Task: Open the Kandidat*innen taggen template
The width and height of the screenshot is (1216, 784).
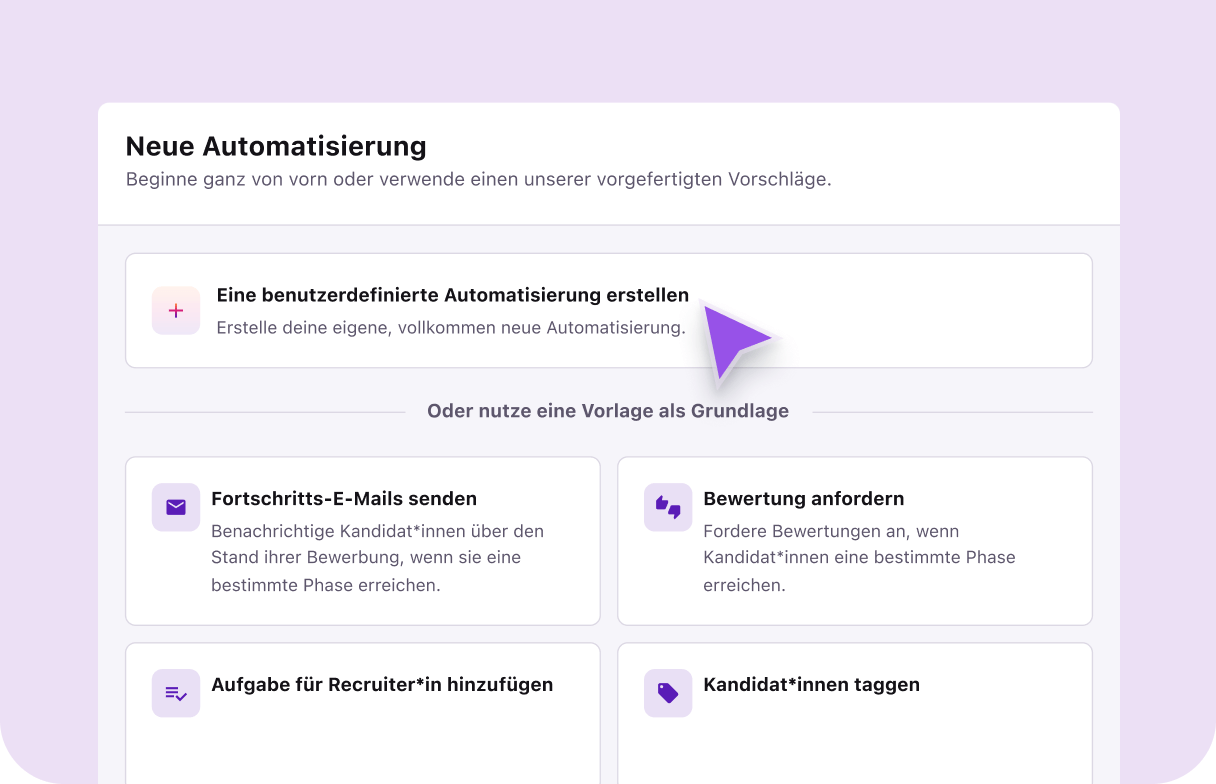Action: pos(855,712)
